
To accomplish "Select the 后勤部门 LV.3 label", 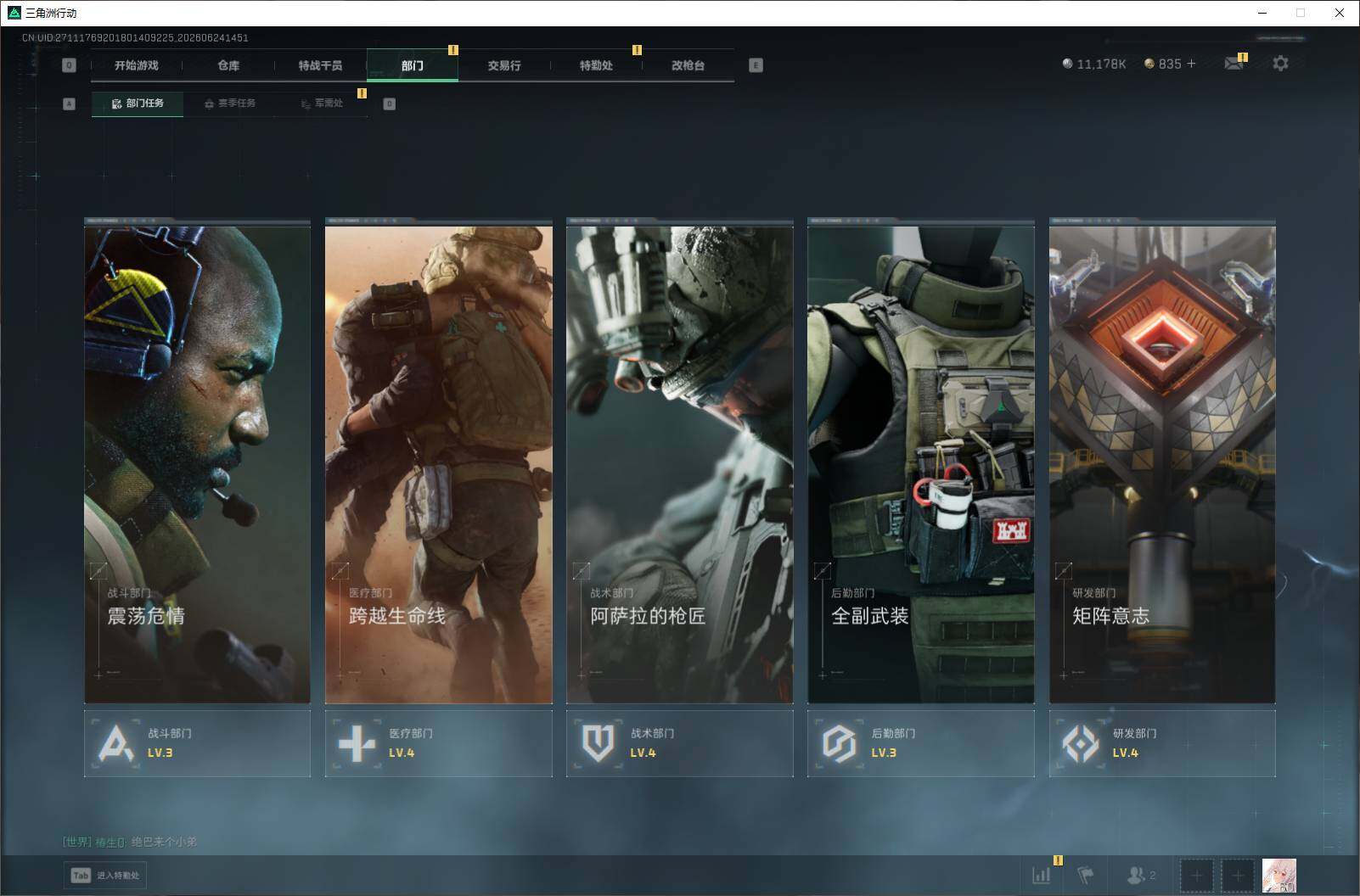I will (x=893, y=742).
